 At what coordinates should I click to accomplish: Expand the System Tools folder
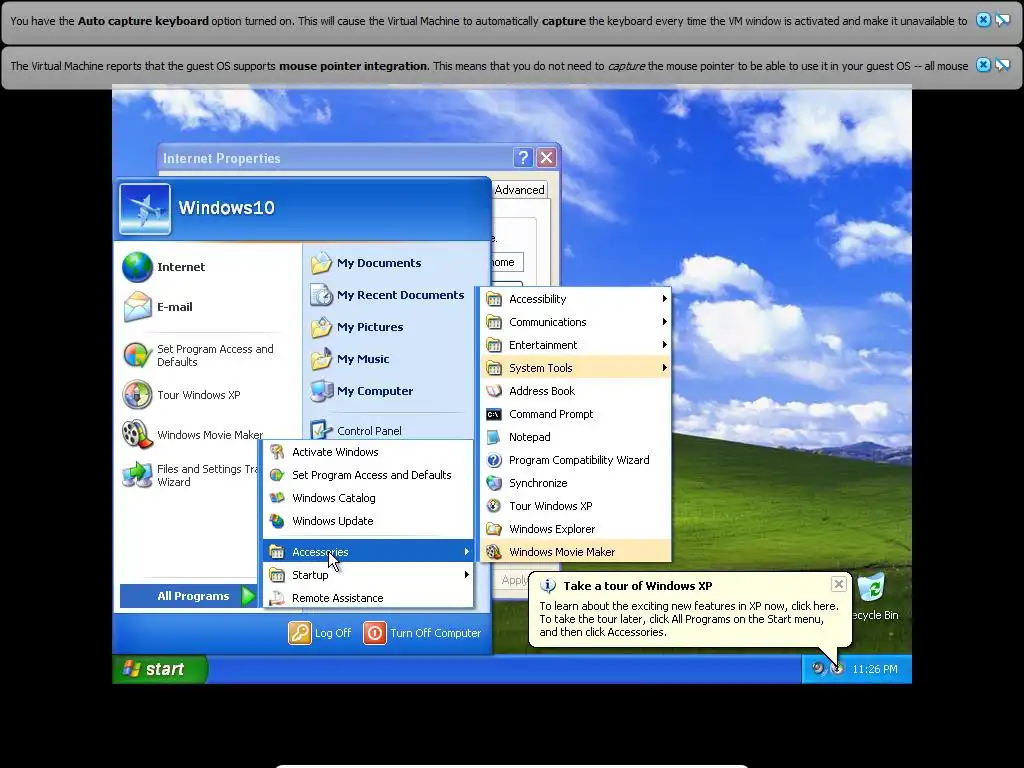click(x=576, y=368)
